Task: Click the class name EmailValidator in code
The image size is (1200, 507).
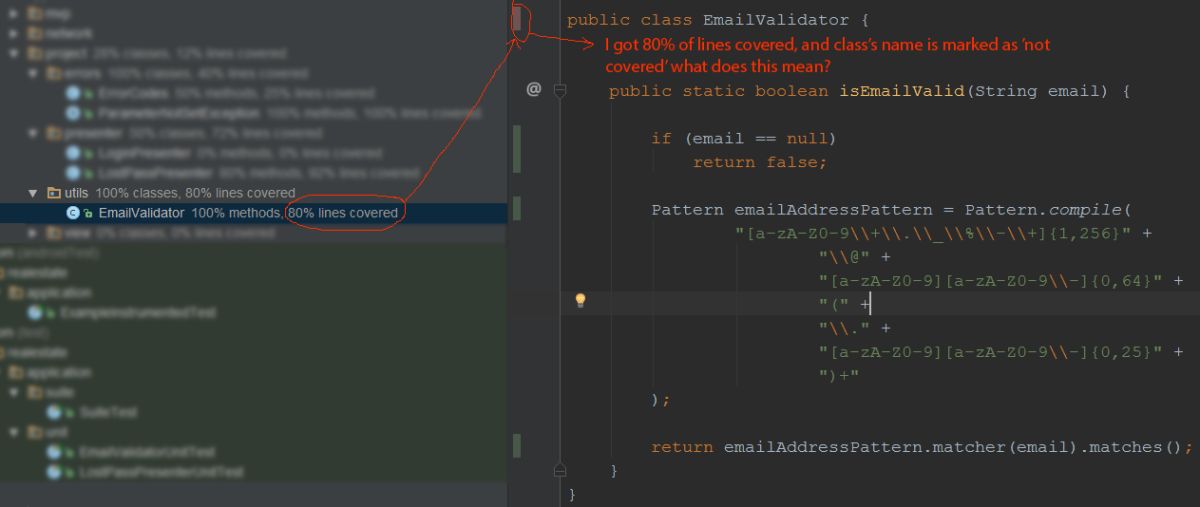Action: pos(776,20)
